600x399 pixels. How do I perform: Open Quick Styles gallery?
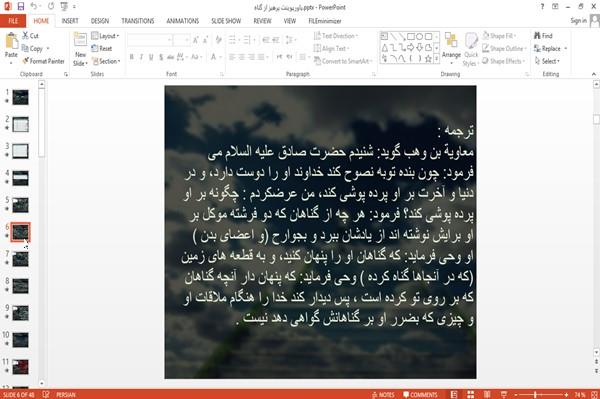tap(471, 49)
